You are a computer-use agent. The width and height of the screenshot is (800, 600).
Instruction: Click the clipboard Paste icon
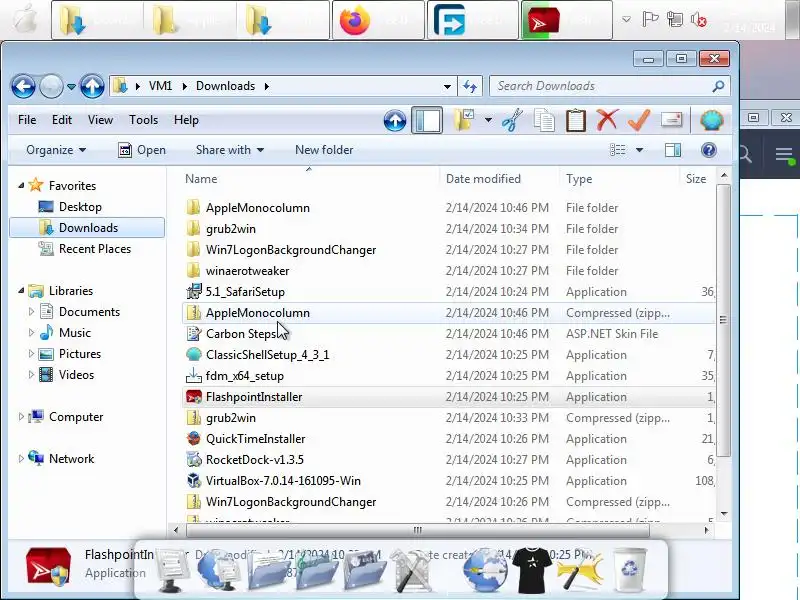click(576, 120)
